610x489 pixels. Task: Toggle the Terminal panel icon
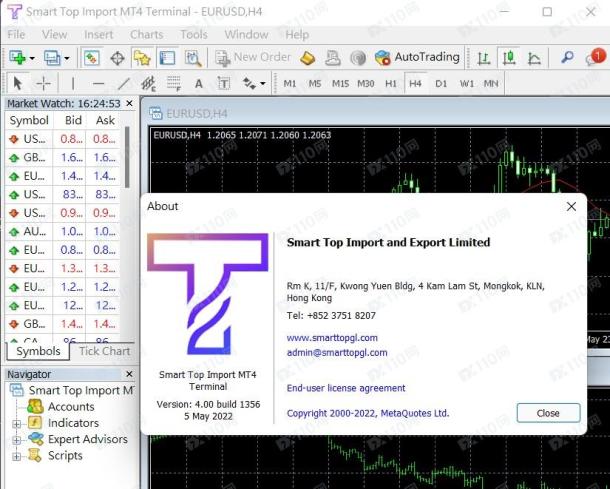click(x=167, y=58)
